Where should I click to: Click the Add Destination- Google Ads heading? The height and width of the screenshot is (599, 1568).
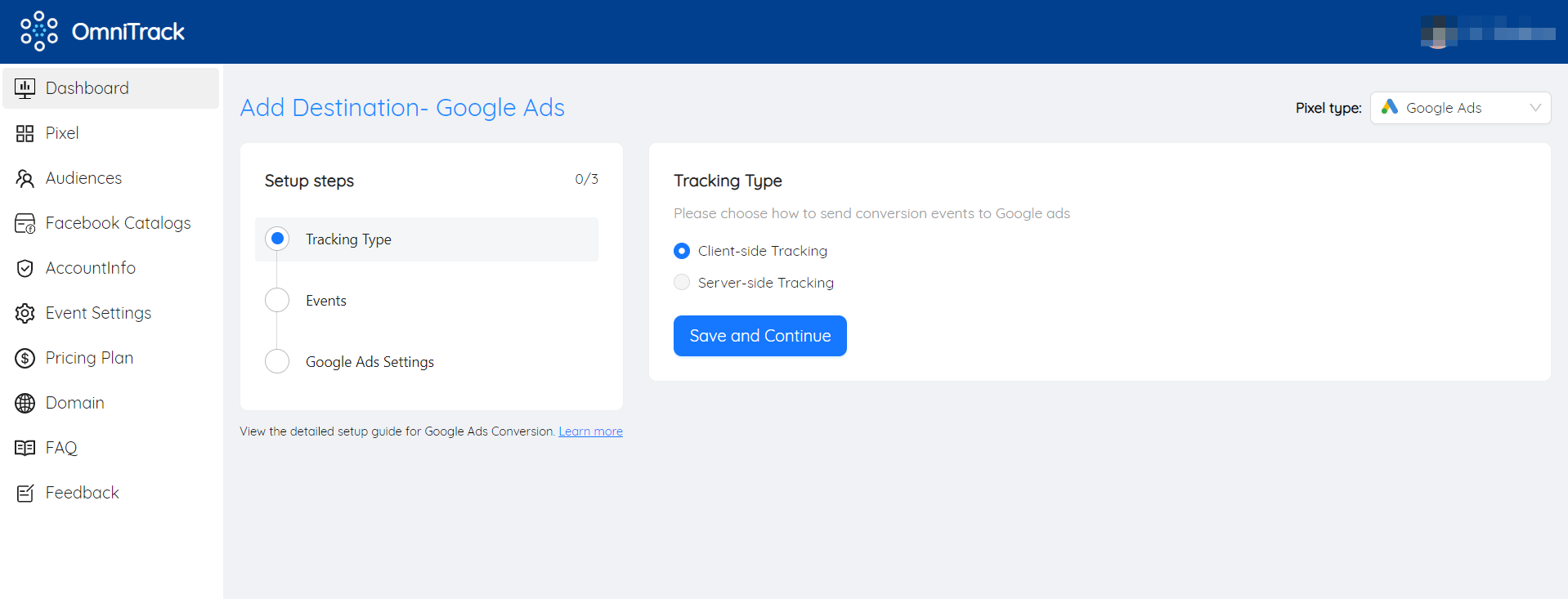tap(402, 108)
